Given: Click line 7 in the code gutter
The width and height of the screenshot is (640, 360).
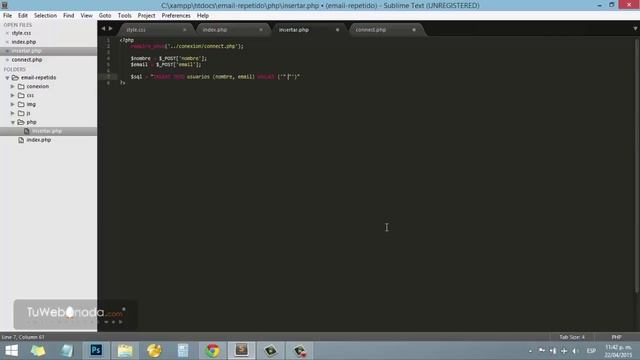Looking at the screenshot, I should [x=108, y=77].
